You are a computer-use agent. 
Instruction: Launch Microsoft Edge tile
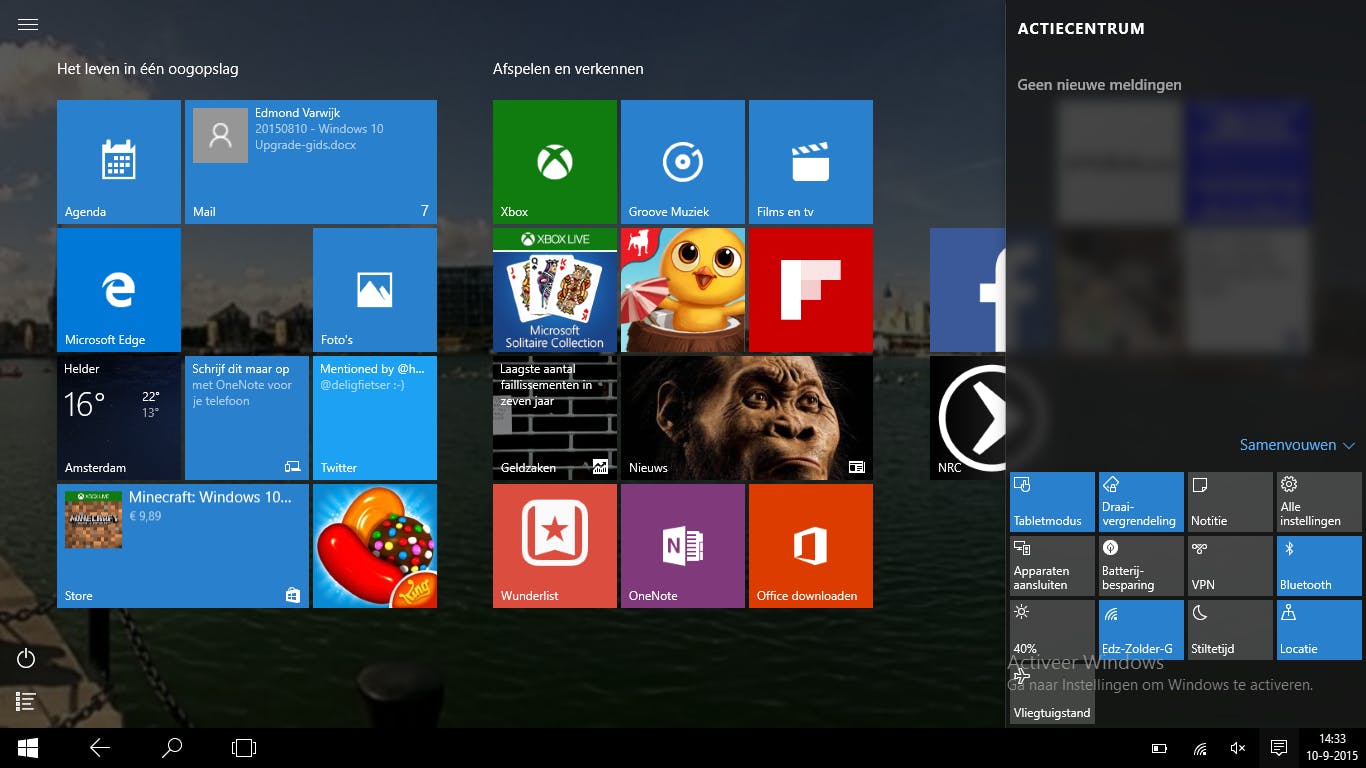[x=119, y=290]
